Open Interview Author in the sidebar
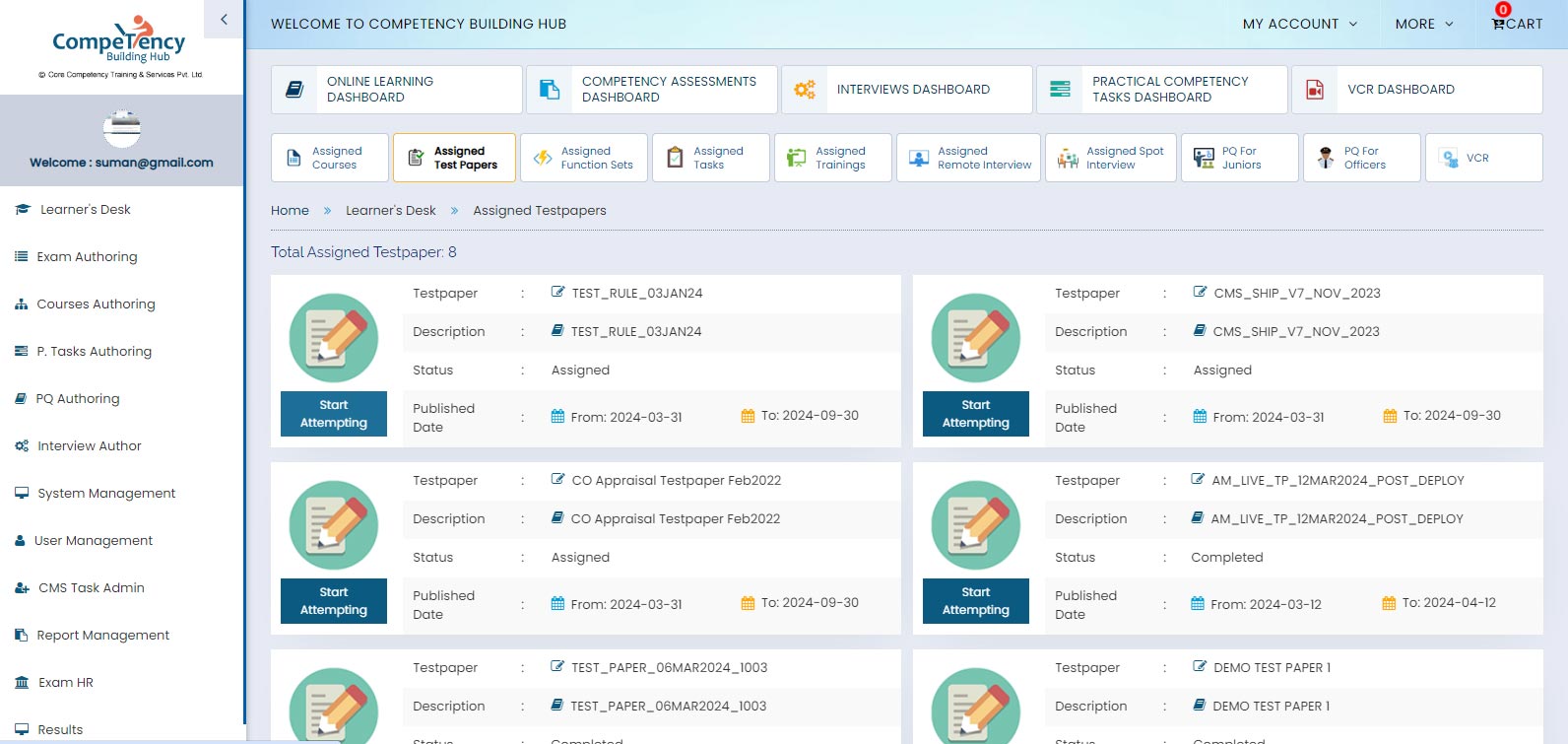 (90, 445)
